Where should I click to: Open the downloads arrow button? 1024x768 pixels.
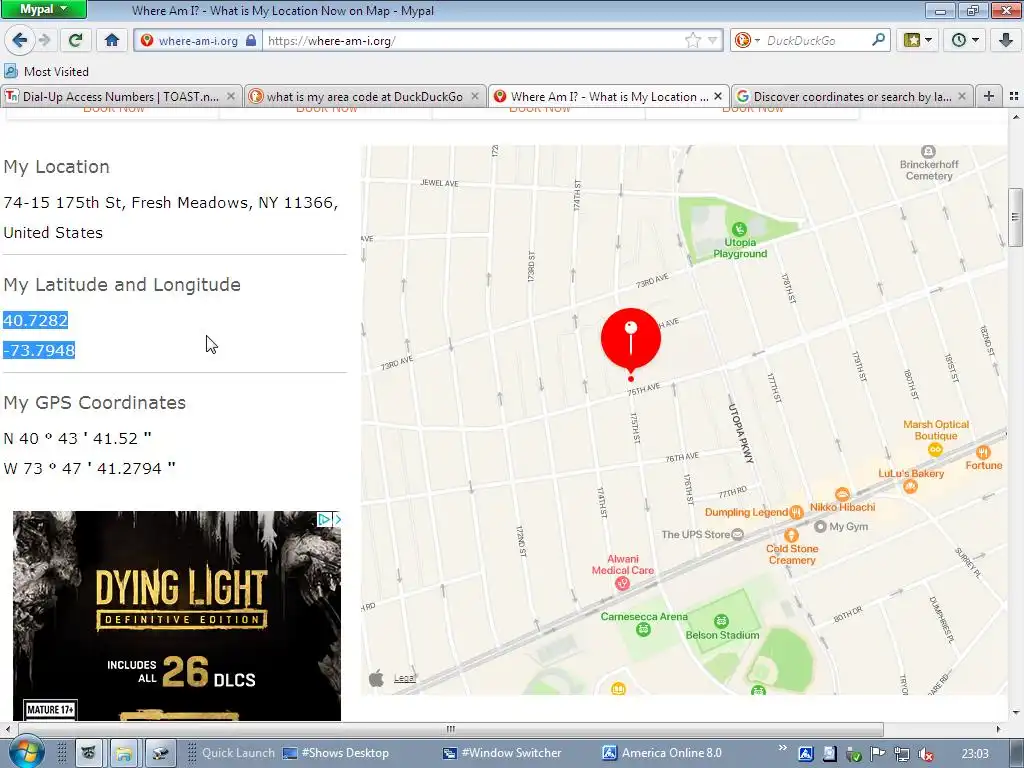tap(1006, 40)
